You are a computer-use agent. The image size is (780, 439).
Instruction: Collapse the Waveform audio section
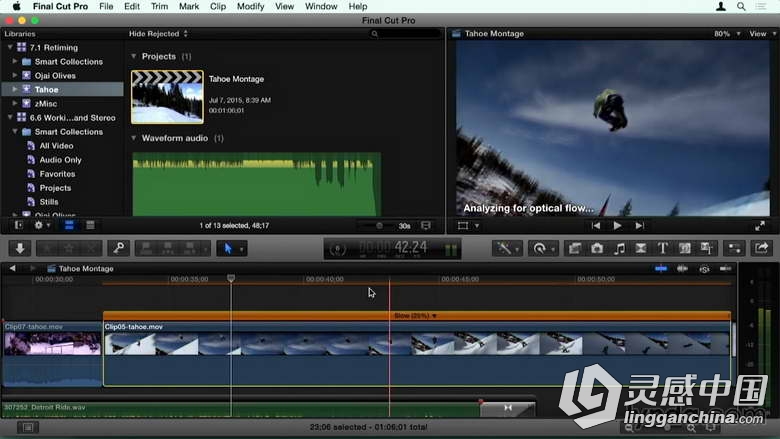pos(133,138)
